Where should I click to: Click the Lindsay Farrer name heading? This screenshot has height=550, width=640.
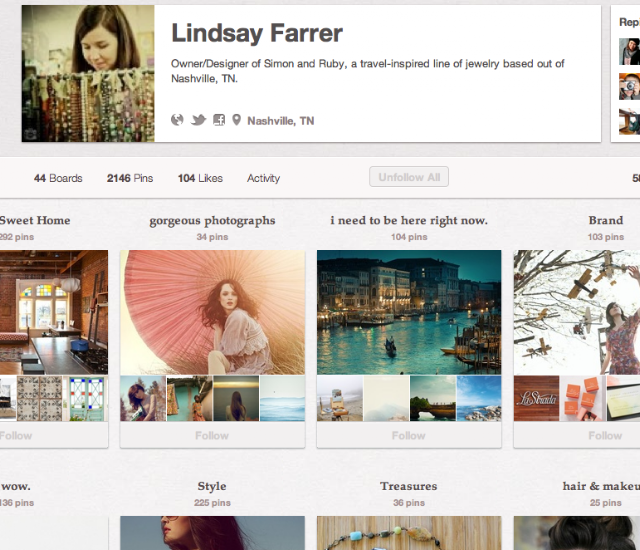pyautogui.click(x=257, y=33)
